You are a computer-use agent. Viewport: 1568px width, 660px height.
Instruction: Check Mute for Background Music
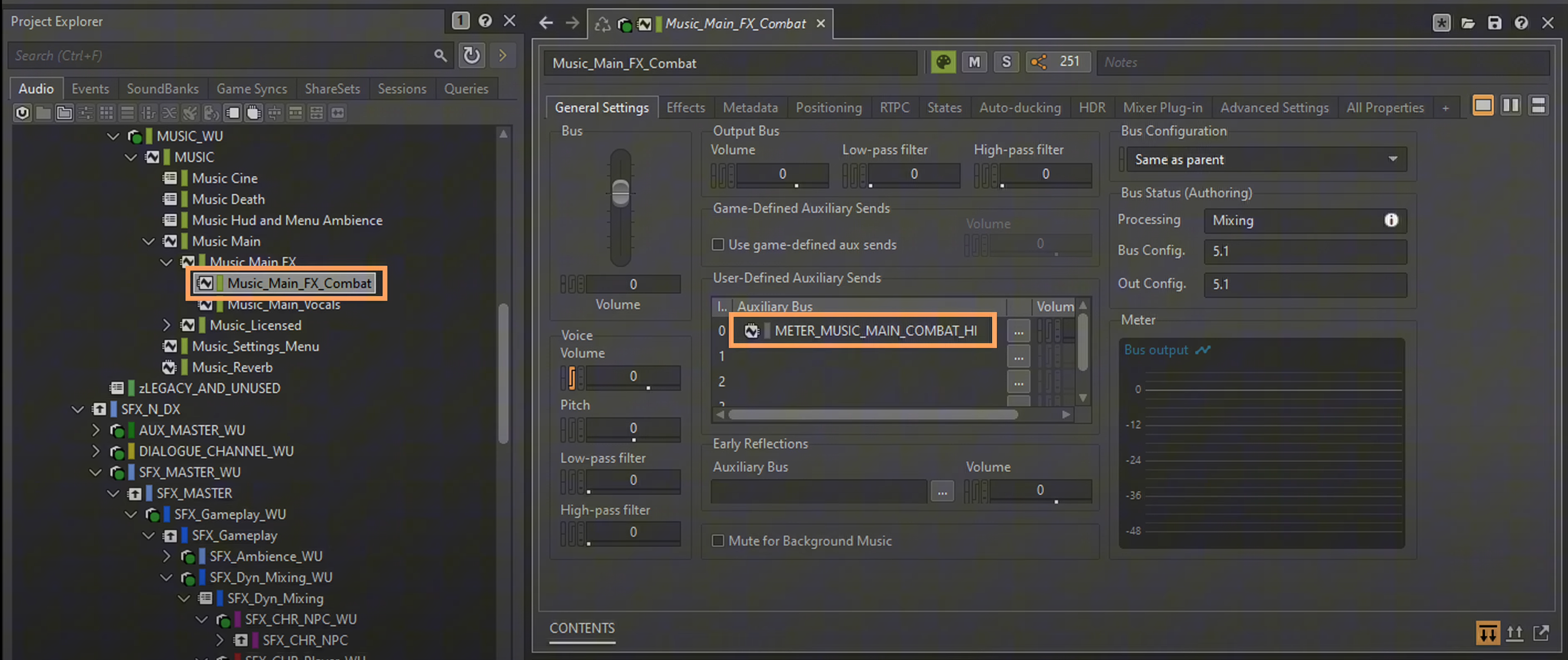(x=718, y=541)
